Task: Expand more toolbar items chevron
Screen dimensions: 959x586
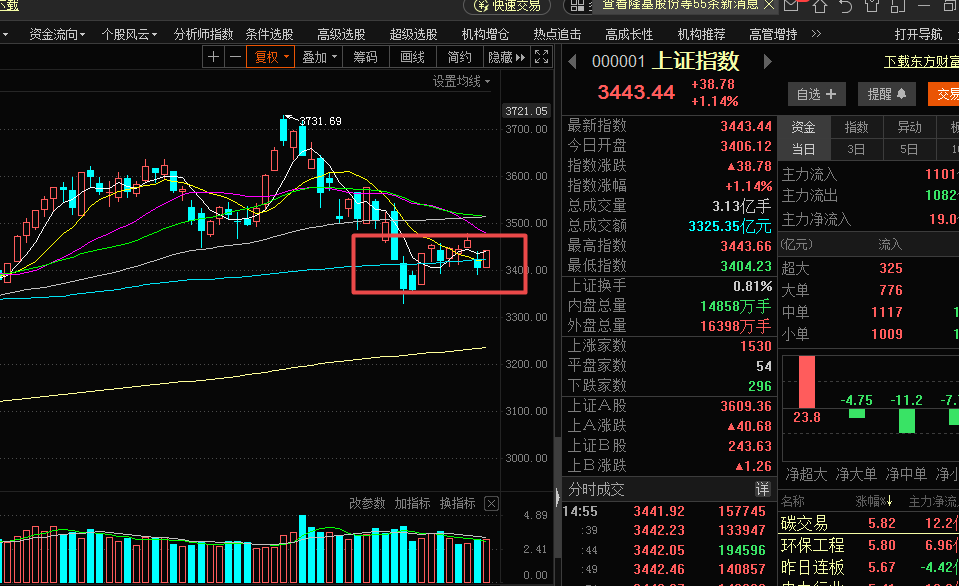Action: point(816,34)
